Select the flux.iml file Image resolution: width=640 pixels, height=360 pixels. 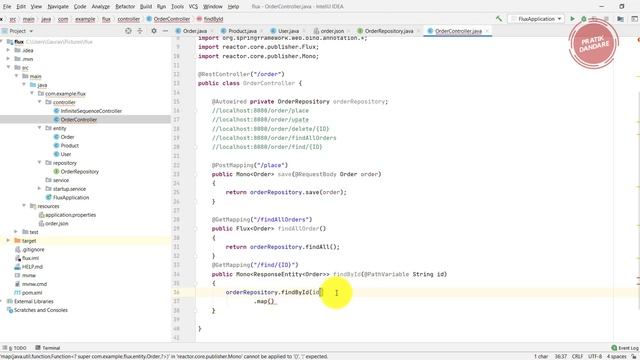(x=30, y=258)
